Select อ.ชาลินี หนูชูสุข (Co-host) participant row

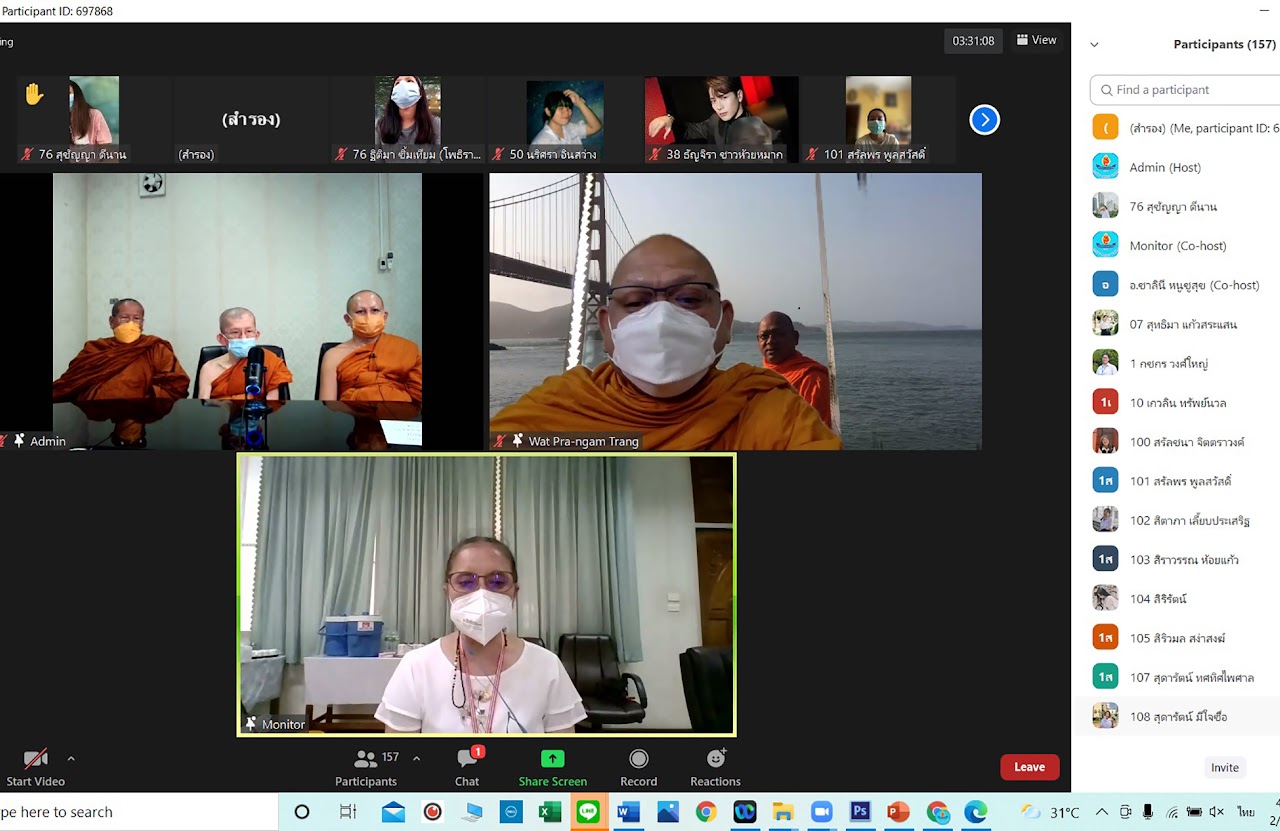pyautogui.click(x=1180, y=285)
